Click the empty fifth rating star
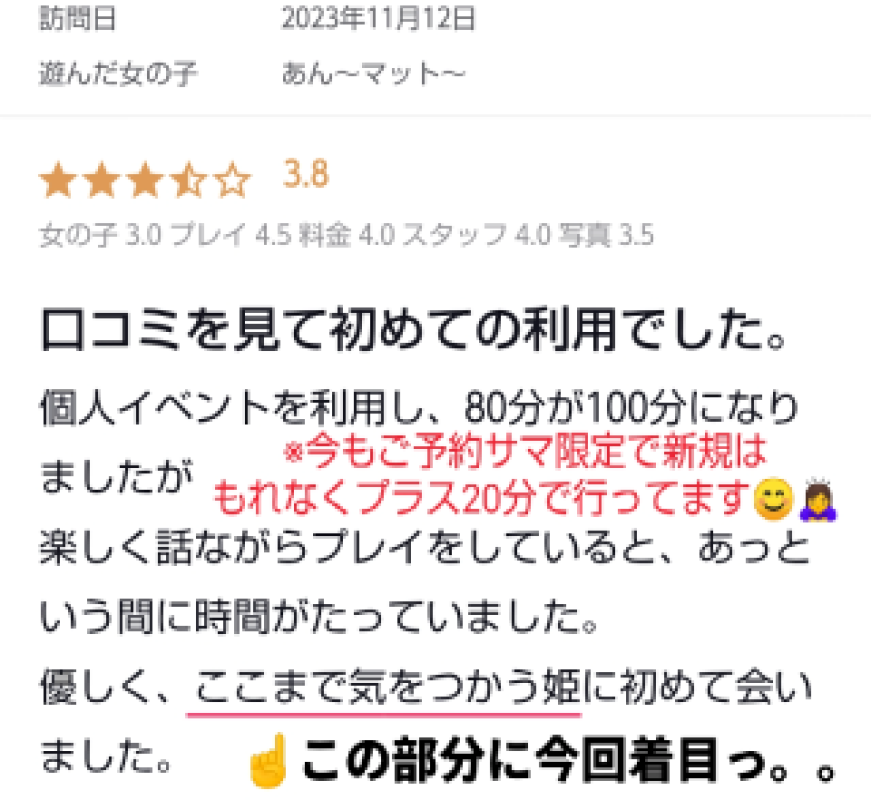This screenshot has width=871, height=800. [x=232, y=179]
